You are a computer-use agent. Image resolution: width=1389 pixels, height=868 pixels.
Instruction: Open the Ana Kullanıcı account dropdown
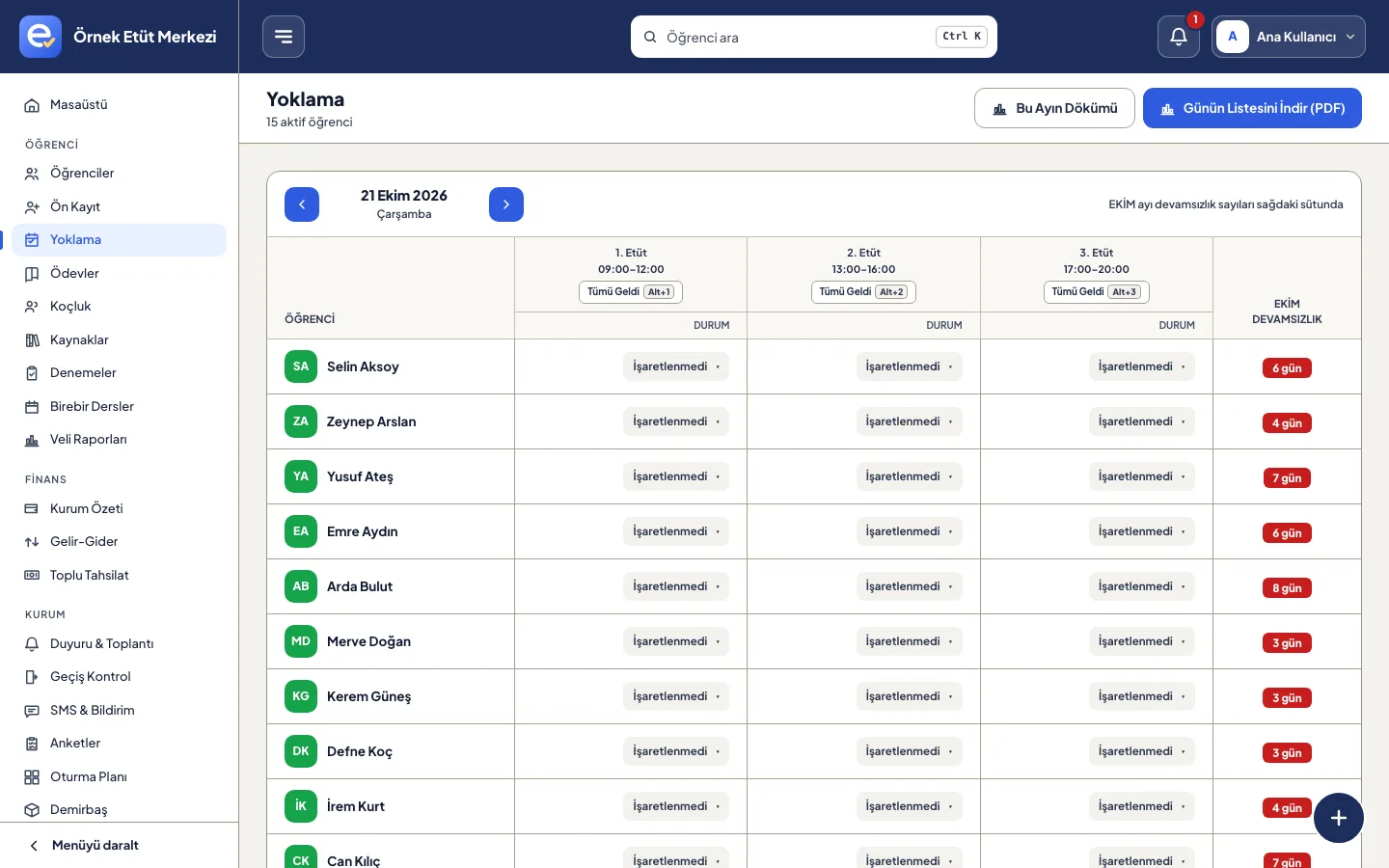(x=1289, y=37)
